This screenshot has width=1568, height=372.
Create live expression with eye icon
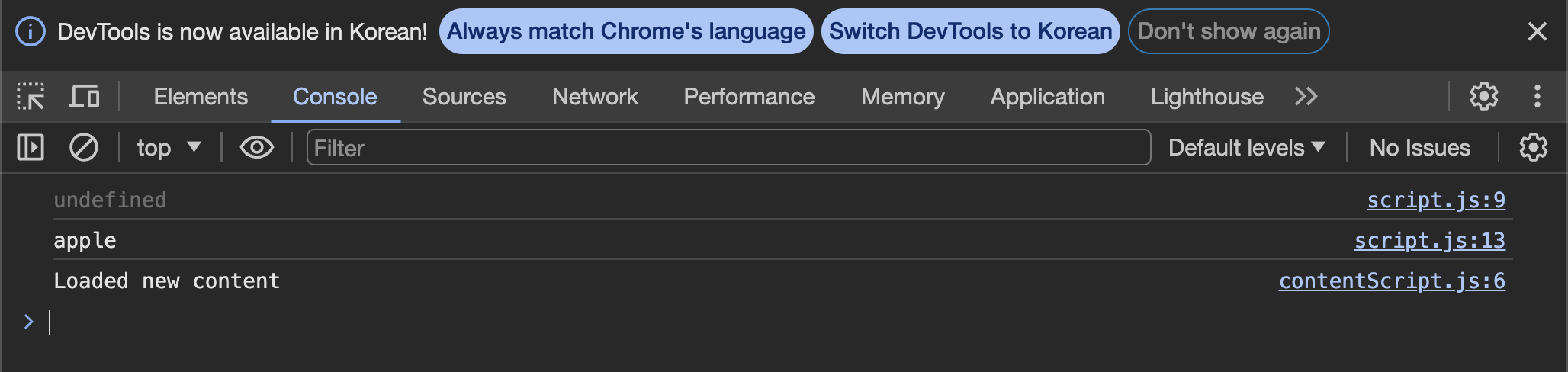[256, 147]
